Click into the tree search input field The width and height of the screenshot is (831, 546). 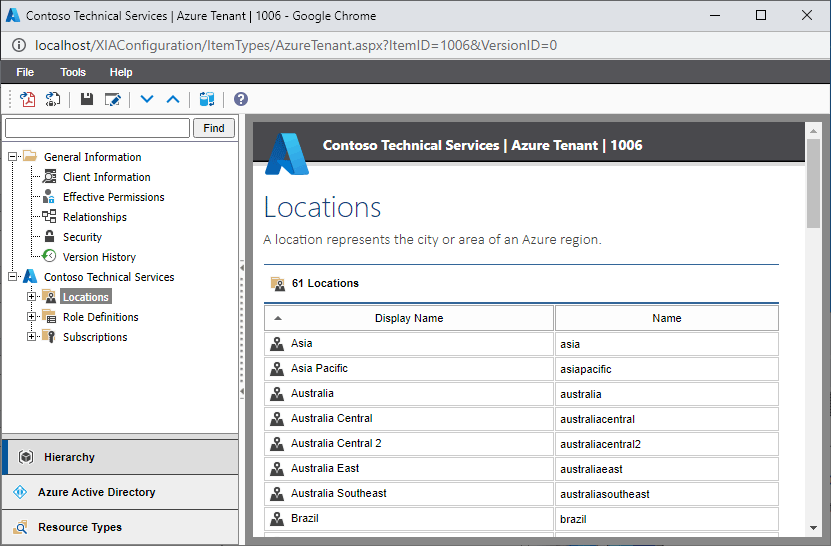97,128
